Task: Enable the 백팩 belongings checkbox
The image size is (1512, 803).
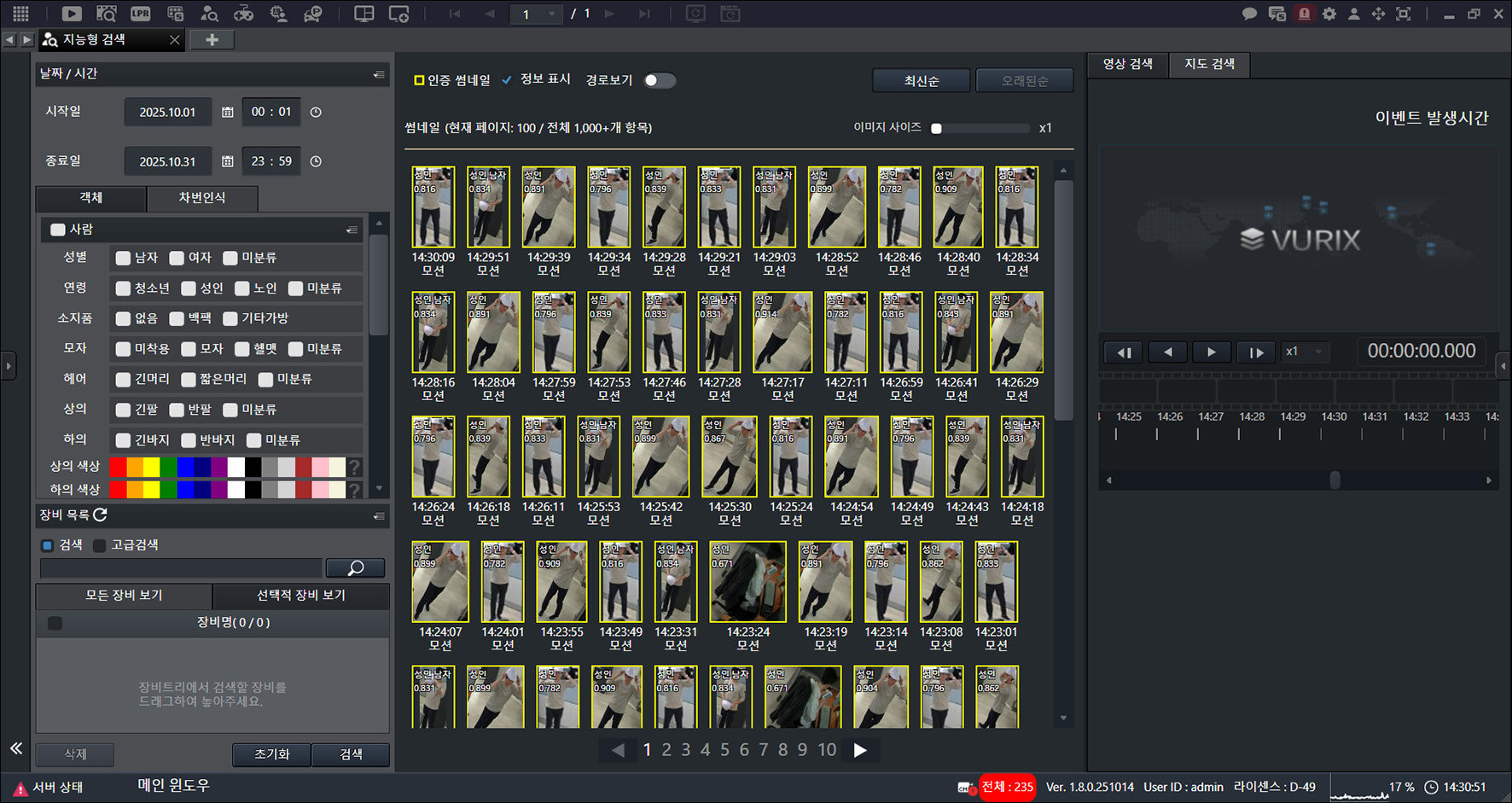Action: pos(177,318)
